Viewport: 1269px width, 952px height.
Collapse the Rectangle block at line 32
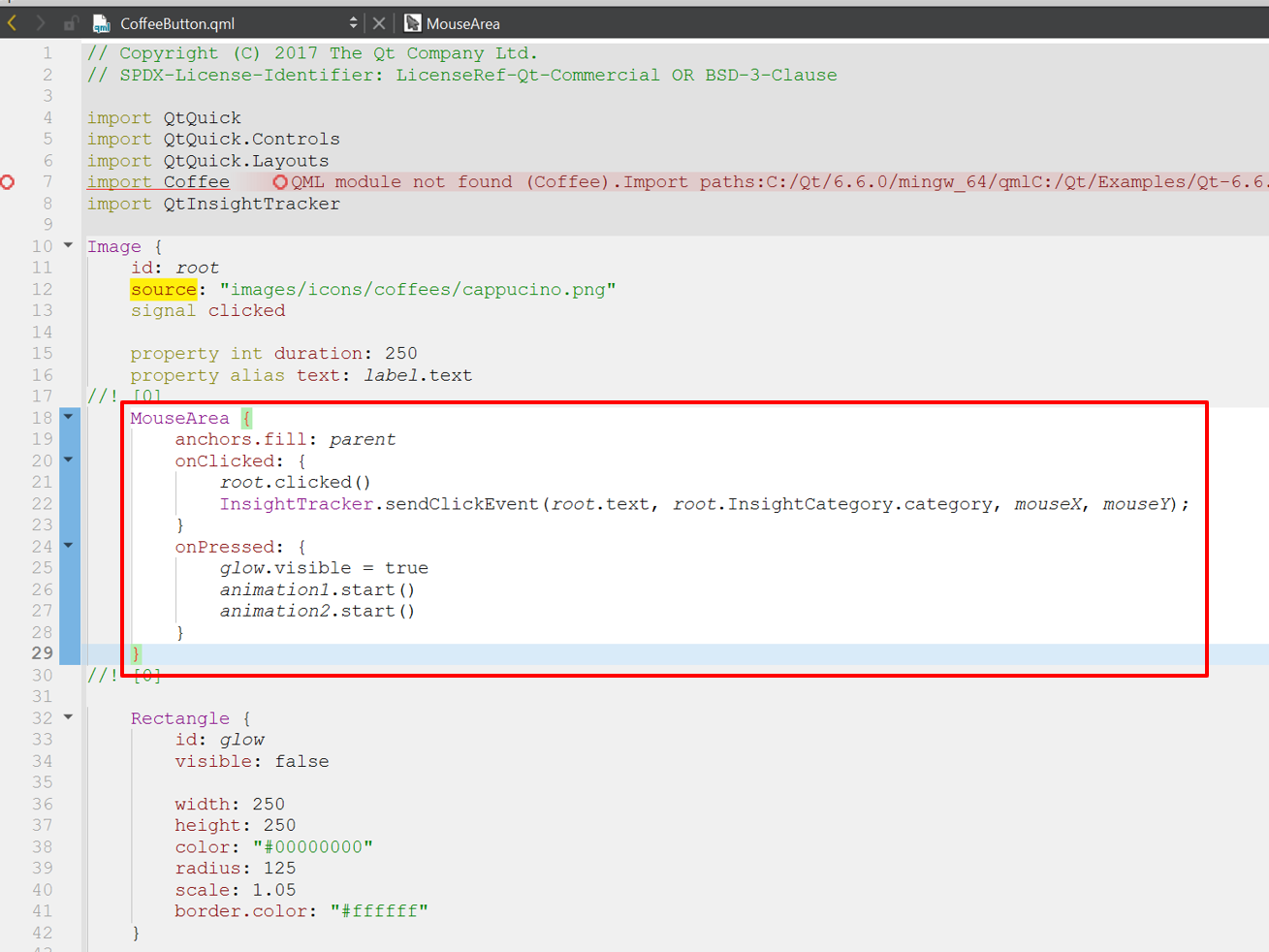point(69,717)
